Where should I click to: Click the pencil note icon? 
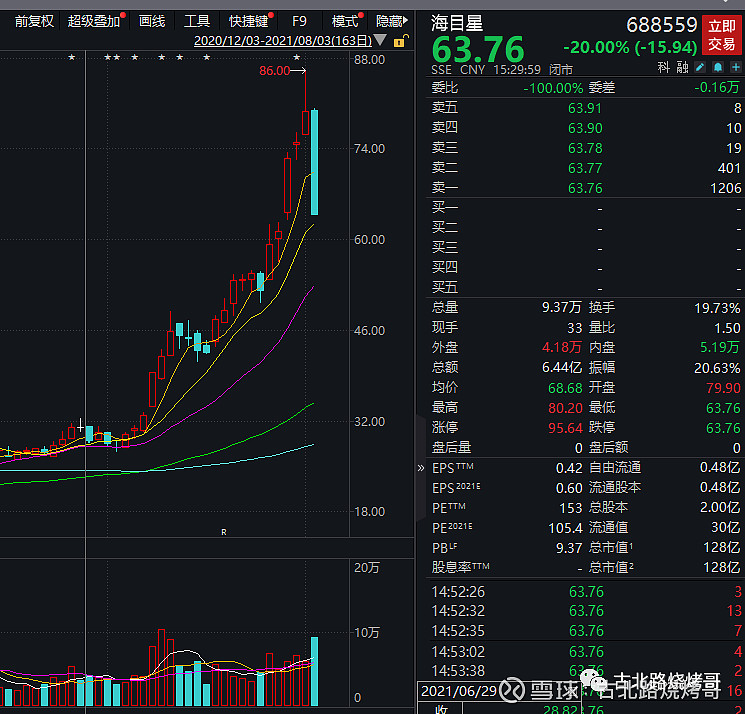tap(700, 67)
